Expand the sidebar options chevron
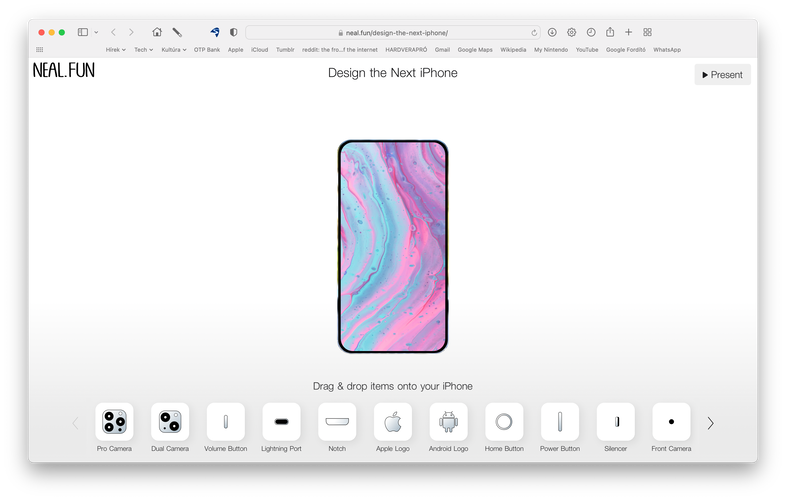This screenshot has width=786, height=500. pyautogui.click(x=96, y=32)
